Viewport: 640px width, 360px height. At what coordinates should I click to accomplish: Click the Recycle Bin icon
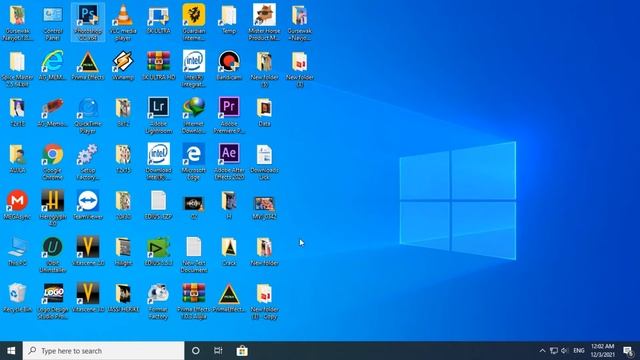click(x=17, y=298)
